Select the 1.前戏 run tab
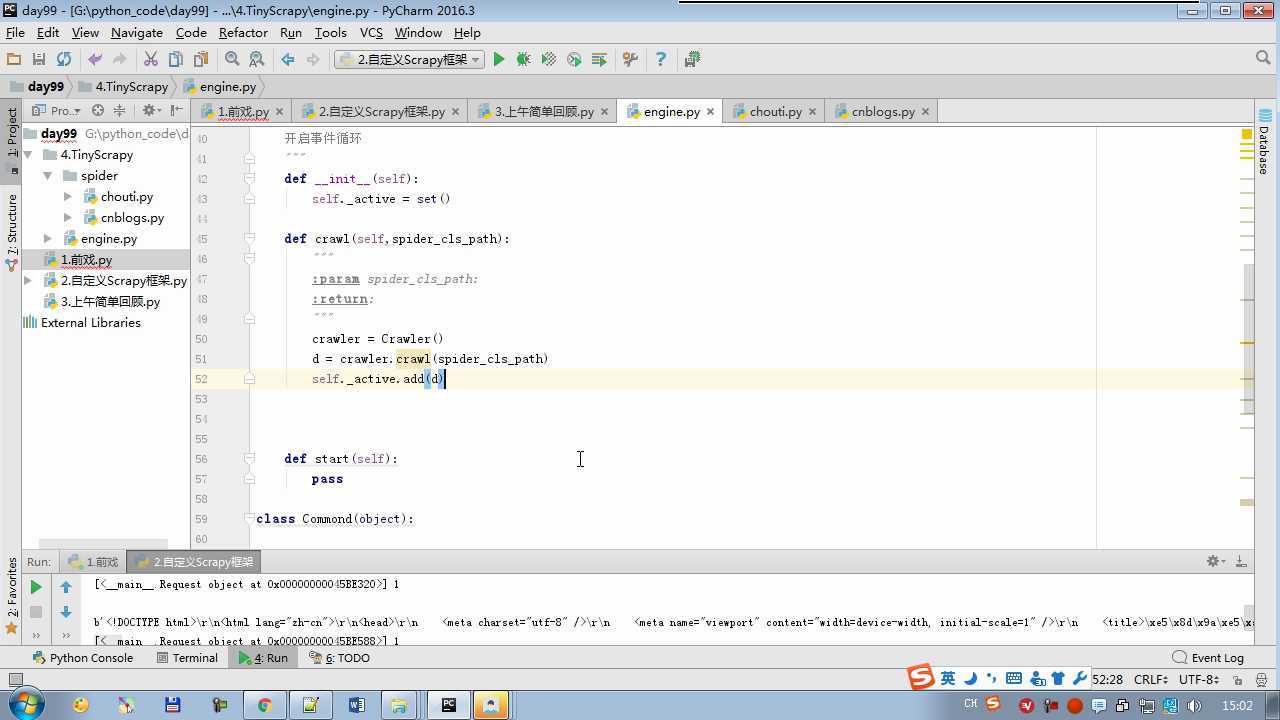Image resolution: width=1280 pixels, height=720 pixels. 95,562
